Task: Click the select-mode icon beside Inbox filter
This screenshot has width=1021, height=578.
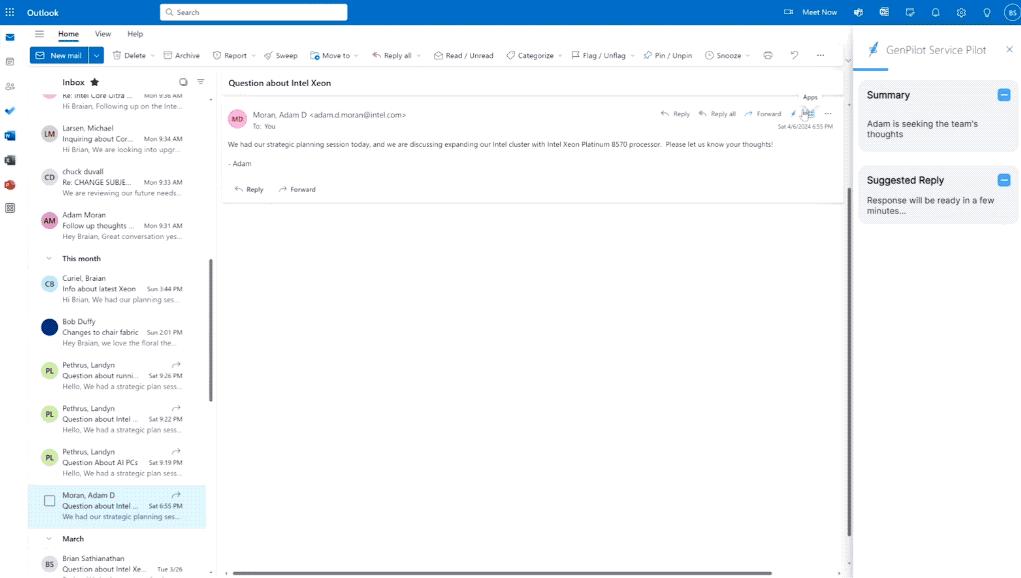Action: click(183, 82)
